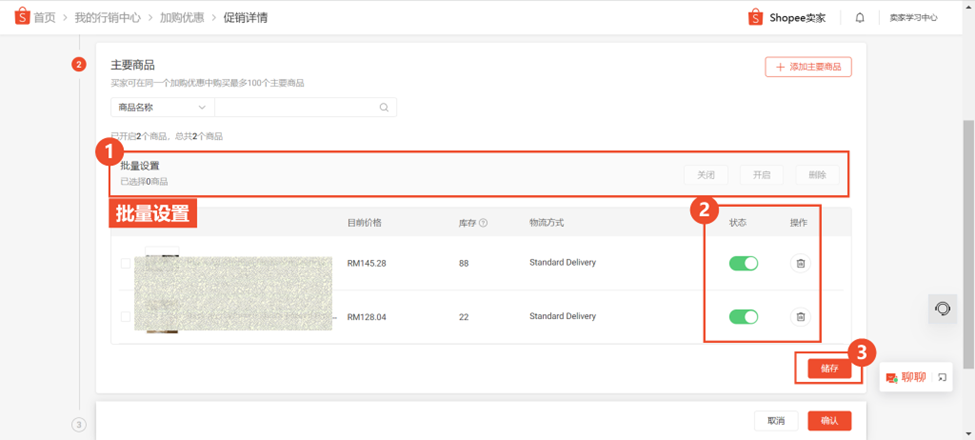This screenshot has width=975, height=440.
Task: Toggle off status for RM145.28 product
Action: coord(743,264)
